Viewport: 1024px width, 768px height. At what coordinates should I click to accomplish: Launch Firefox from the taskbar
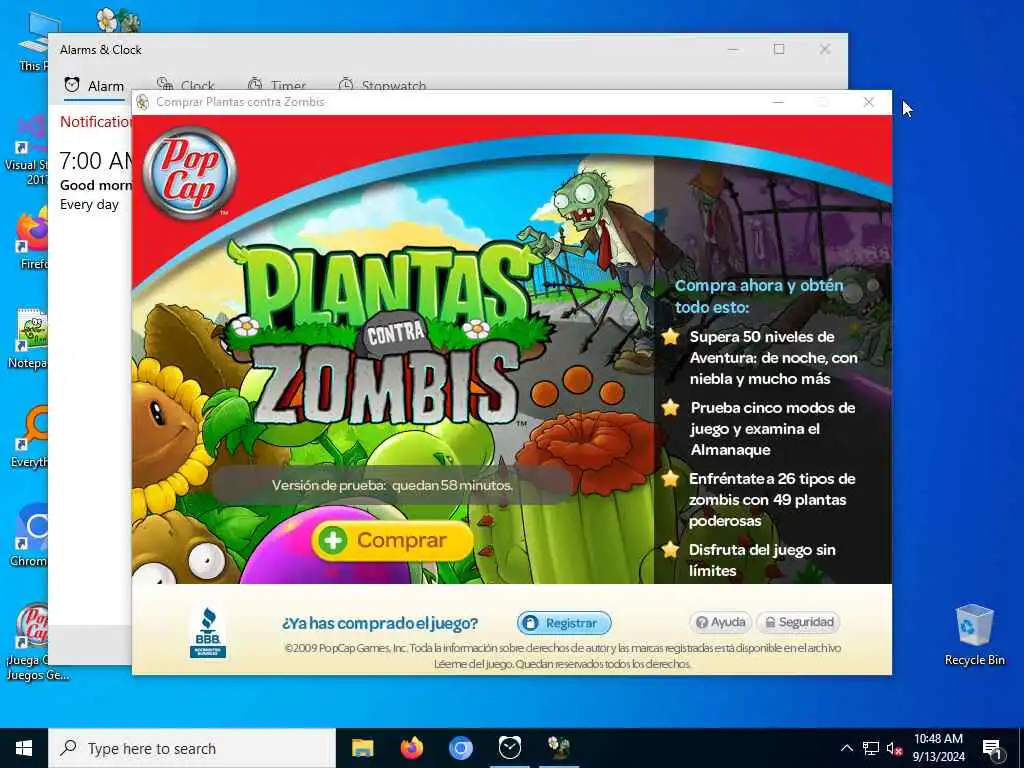[411, 748]
